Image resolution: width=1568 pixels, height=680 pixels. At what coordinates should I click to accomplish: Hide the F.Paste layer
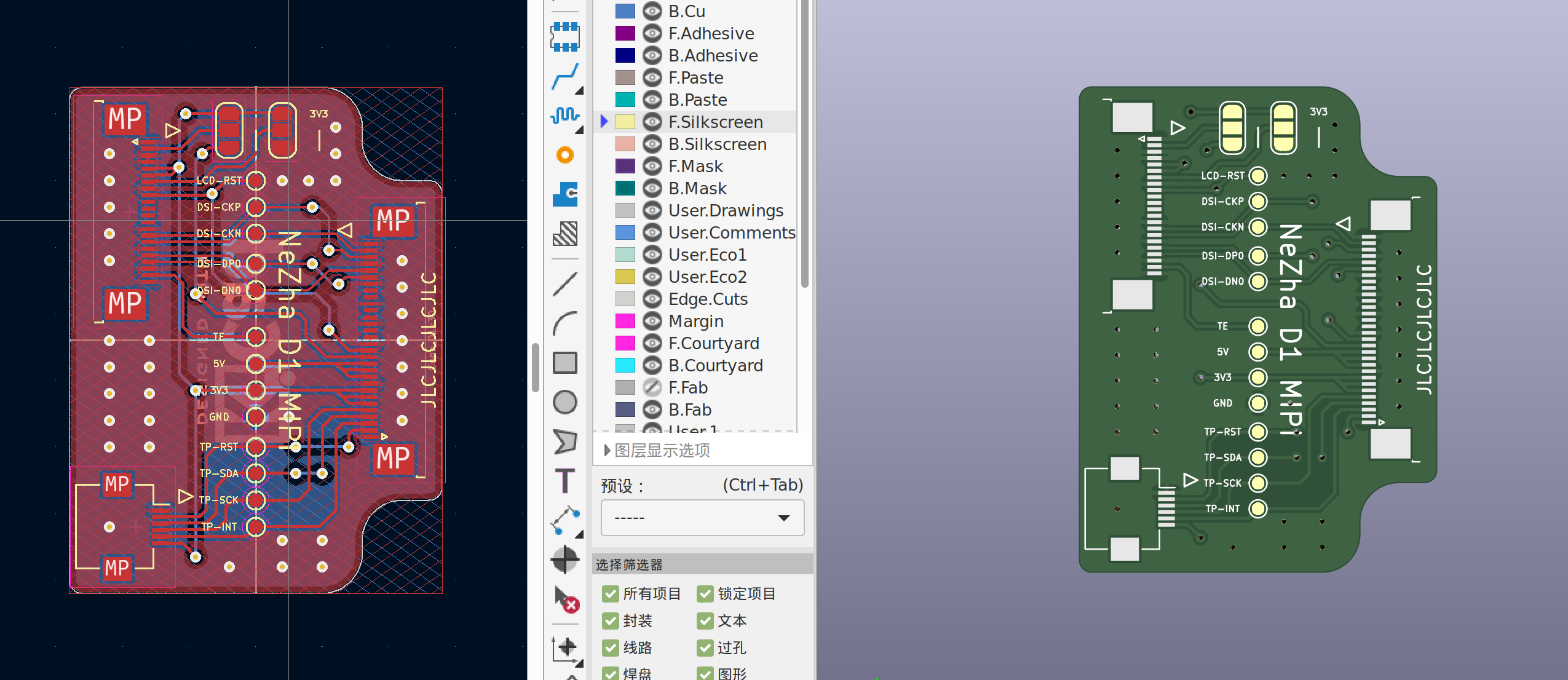[652, 77]
